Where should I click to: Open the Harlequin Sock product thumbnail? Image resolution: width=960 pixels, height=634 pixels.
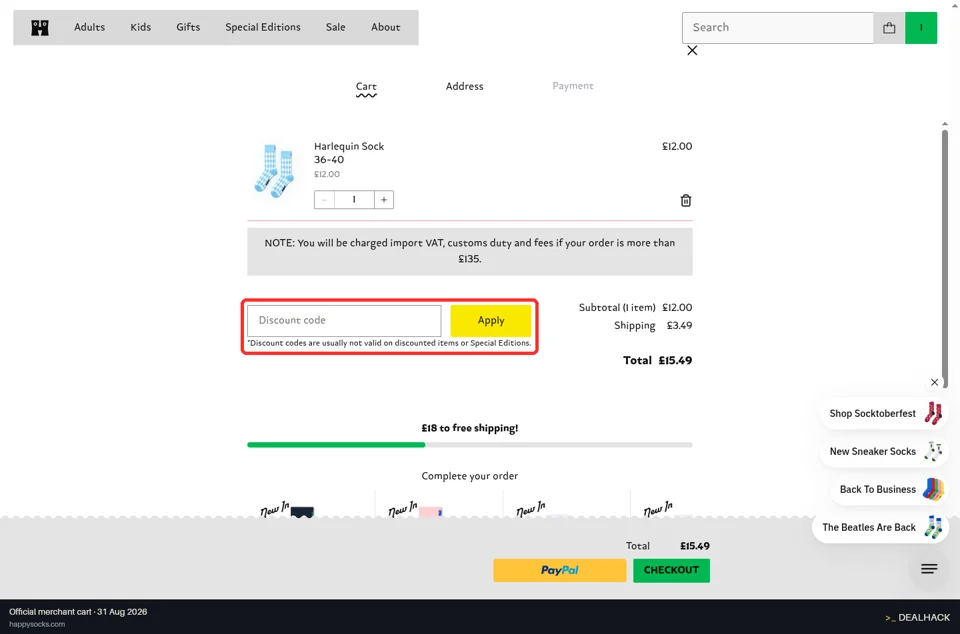click(274, 170)
